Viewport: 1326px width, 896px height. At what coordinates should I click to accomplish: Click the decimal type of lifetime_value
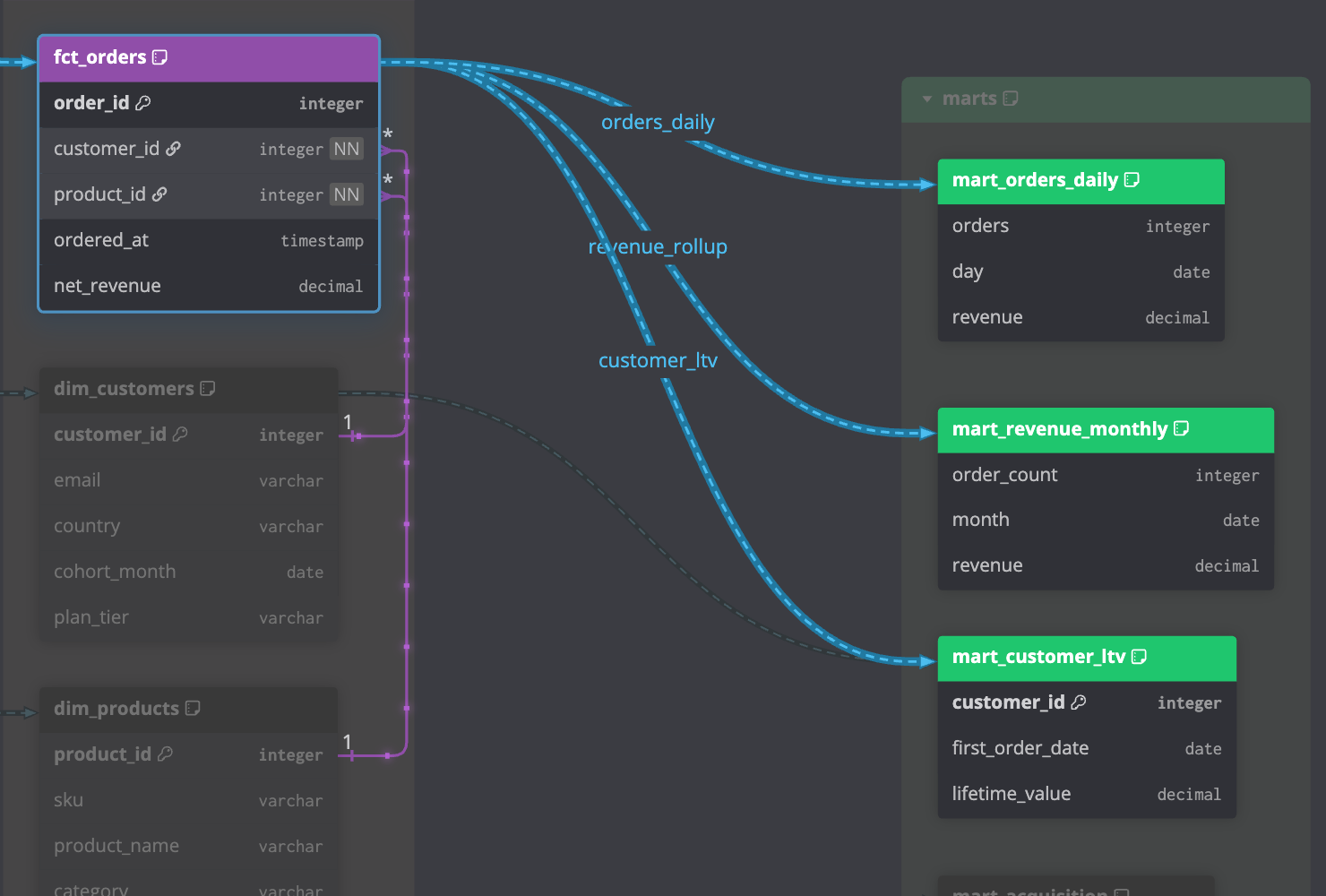click(x=1189, y=795)
